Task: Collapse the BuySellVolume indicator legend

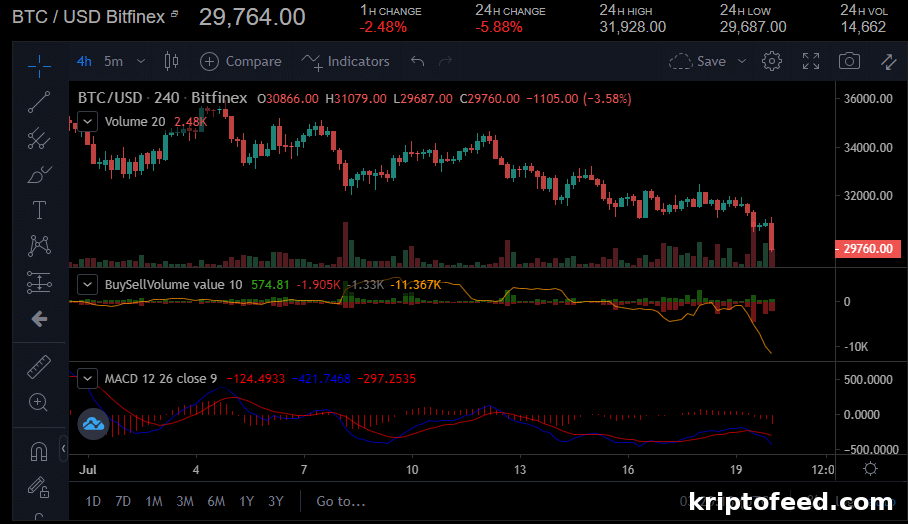Action: tap(87, 284)
